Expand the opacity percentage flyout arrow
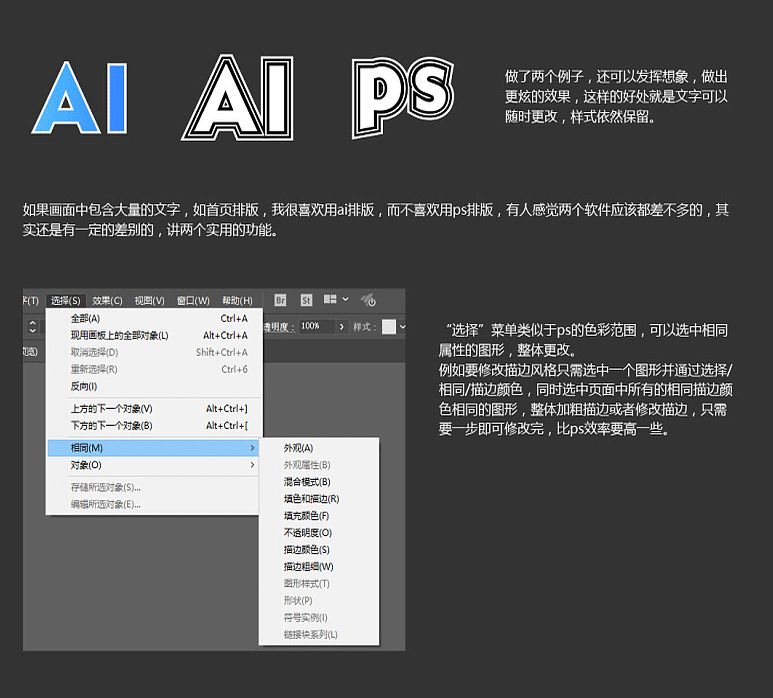 point(342,327)
